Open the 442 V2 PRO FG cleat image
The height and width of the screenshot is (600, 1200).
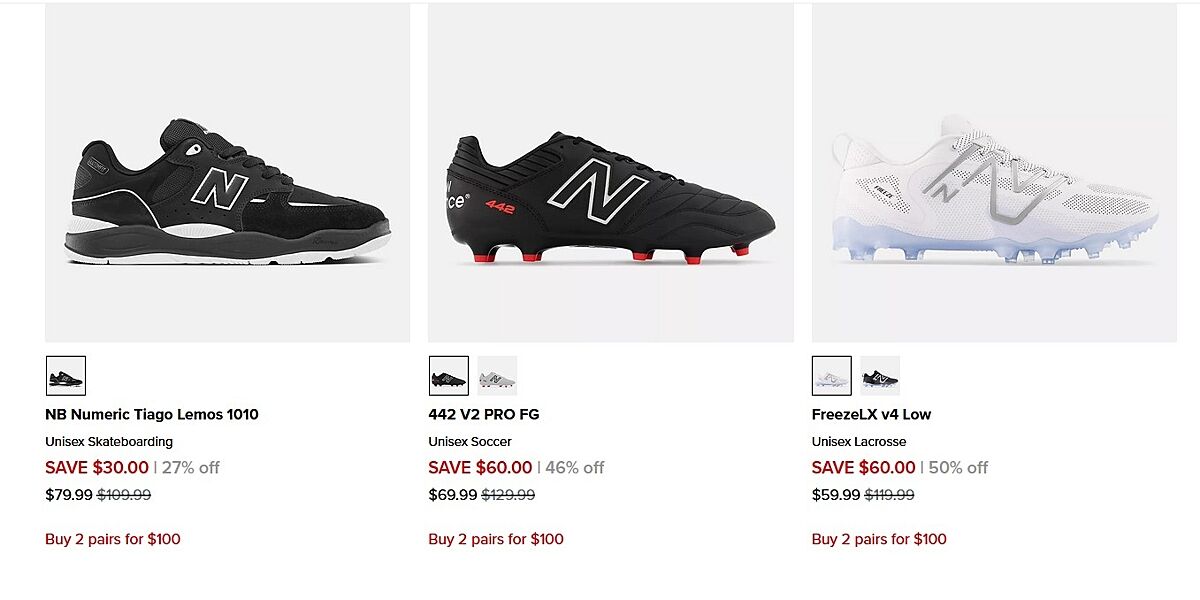[611, 190]
